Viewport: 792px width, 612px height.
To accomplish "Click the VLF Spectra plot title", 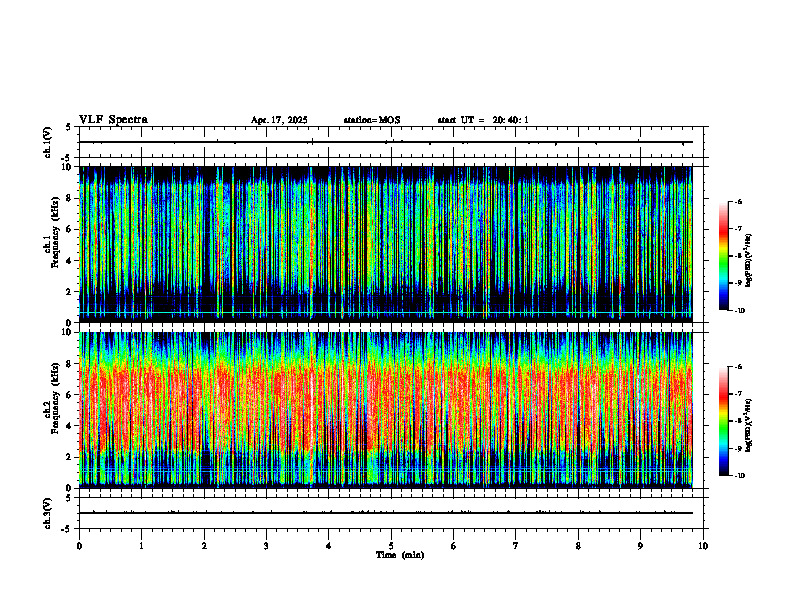I will tap(113, 120).
